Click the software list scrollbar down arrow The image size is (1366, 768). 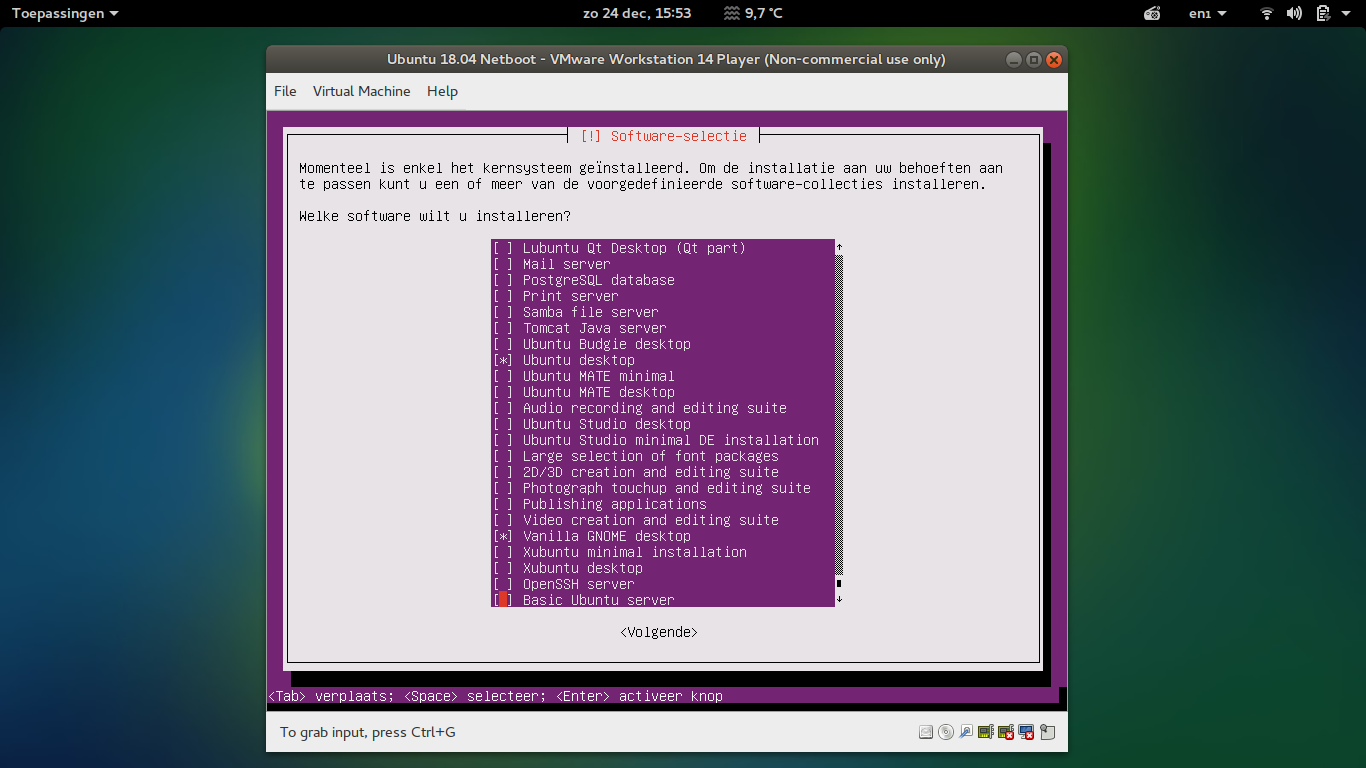pos(839,599)
